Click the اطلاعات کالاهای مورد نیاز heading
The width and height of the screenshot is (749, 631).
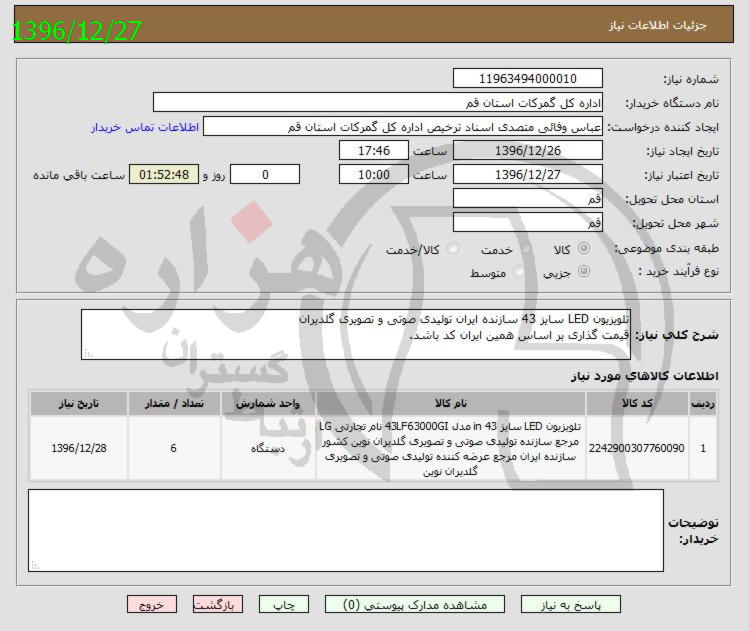pyautogui.click(x=644, y=376)
